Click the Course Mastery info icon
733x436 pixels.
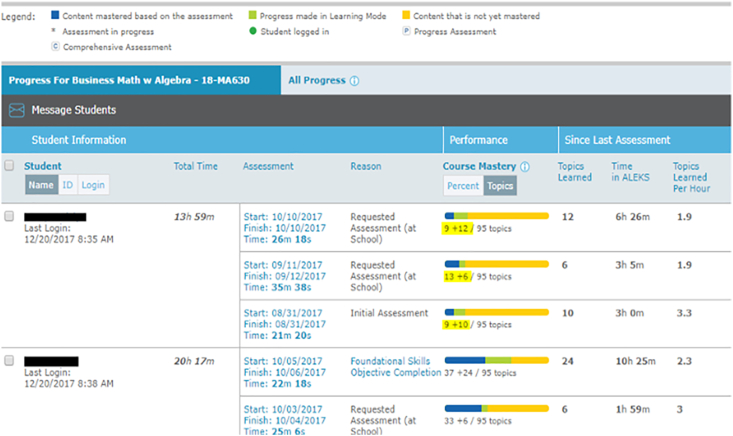click(x=525, y=167)
